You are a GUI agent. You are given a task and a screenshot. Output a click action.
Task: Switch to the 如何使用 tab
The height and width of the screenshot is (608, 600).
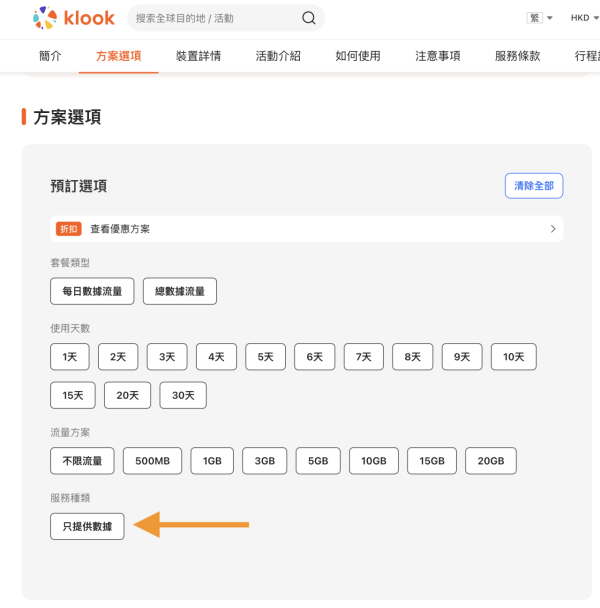358,56
